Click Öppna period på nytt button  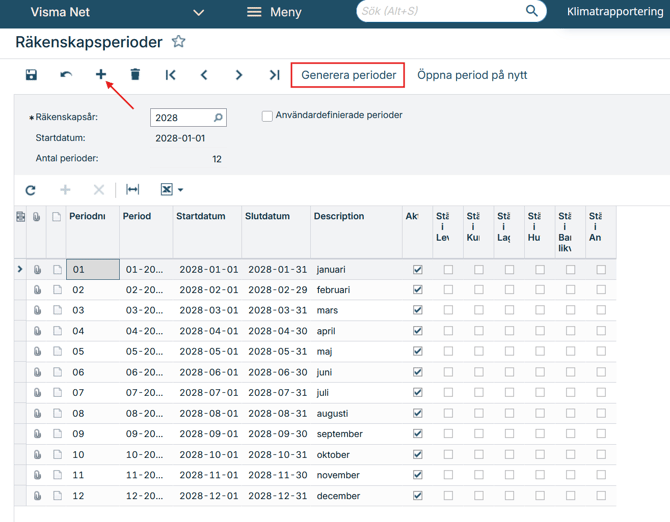472,75
